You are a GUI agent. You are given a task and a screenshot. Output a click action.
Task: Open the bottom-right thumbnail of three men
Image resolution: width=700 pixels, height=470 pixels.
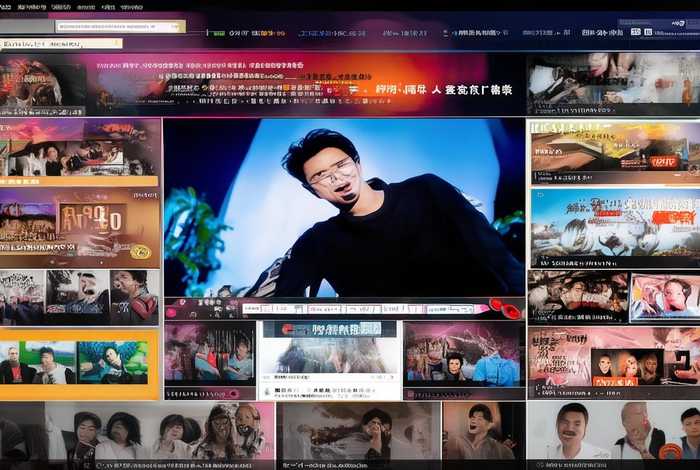coord(613,434)
